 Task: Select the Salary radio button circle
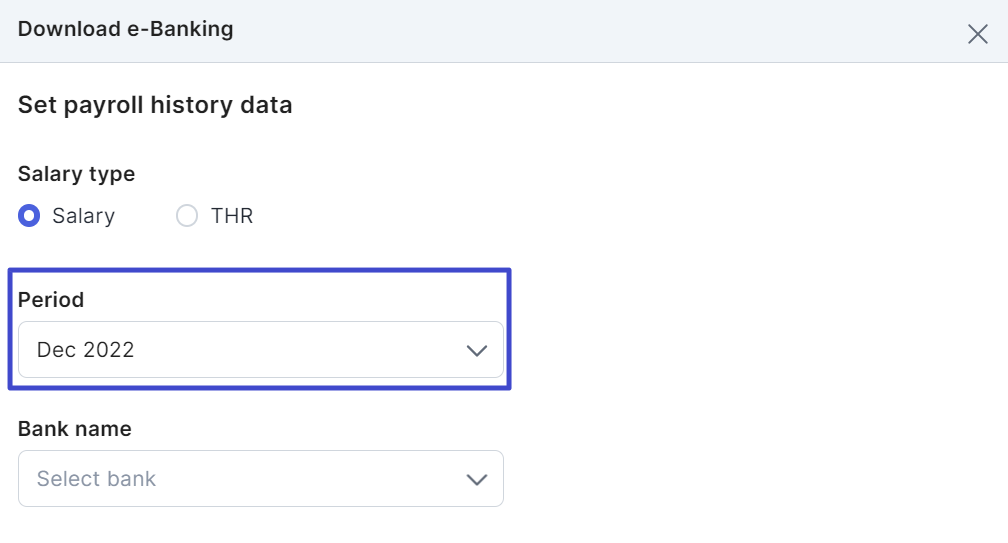pos(29,216)
